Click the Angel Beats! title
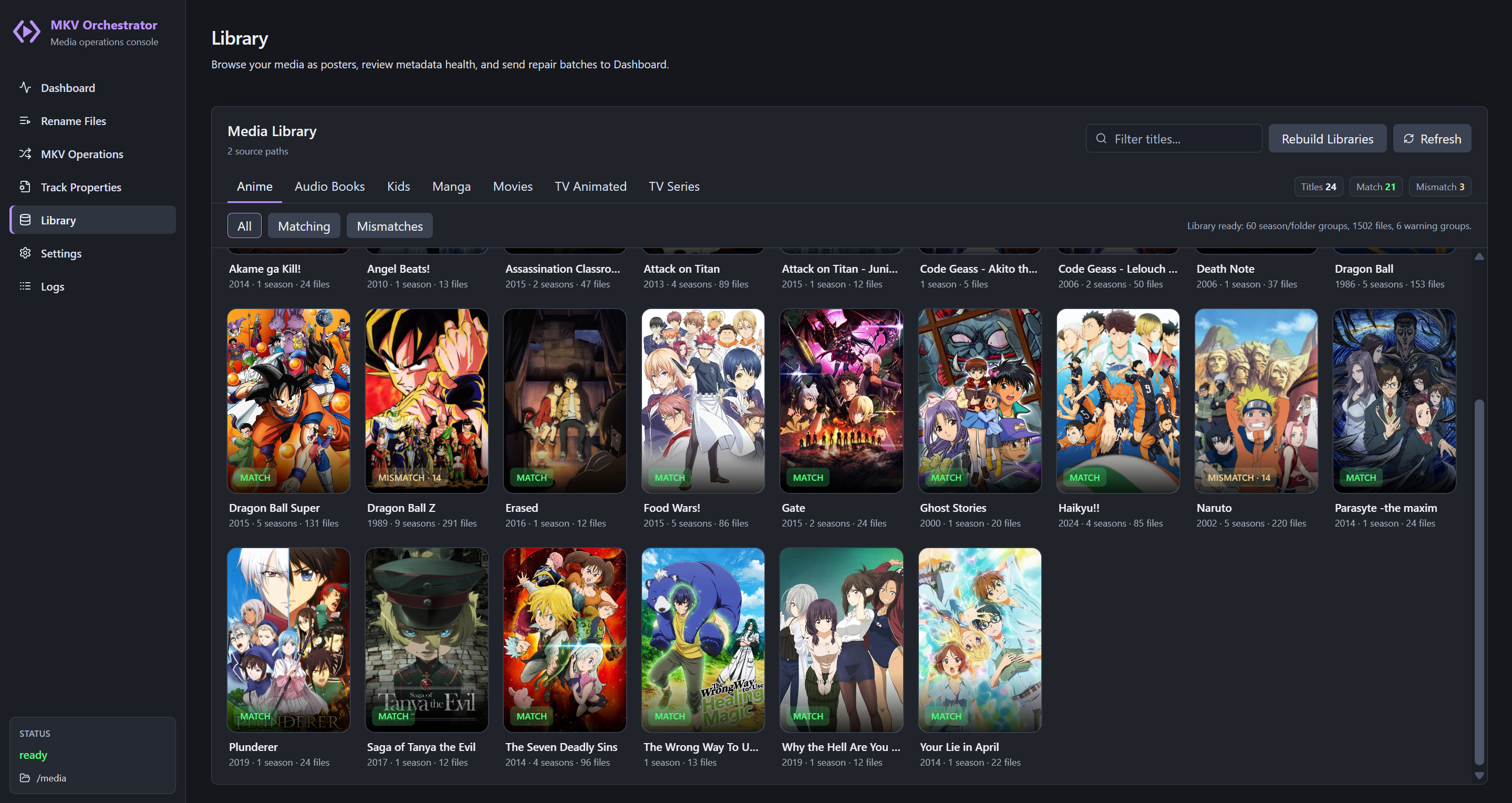The height and width of the screenshot is (803, 1512). tap(399, 269)
